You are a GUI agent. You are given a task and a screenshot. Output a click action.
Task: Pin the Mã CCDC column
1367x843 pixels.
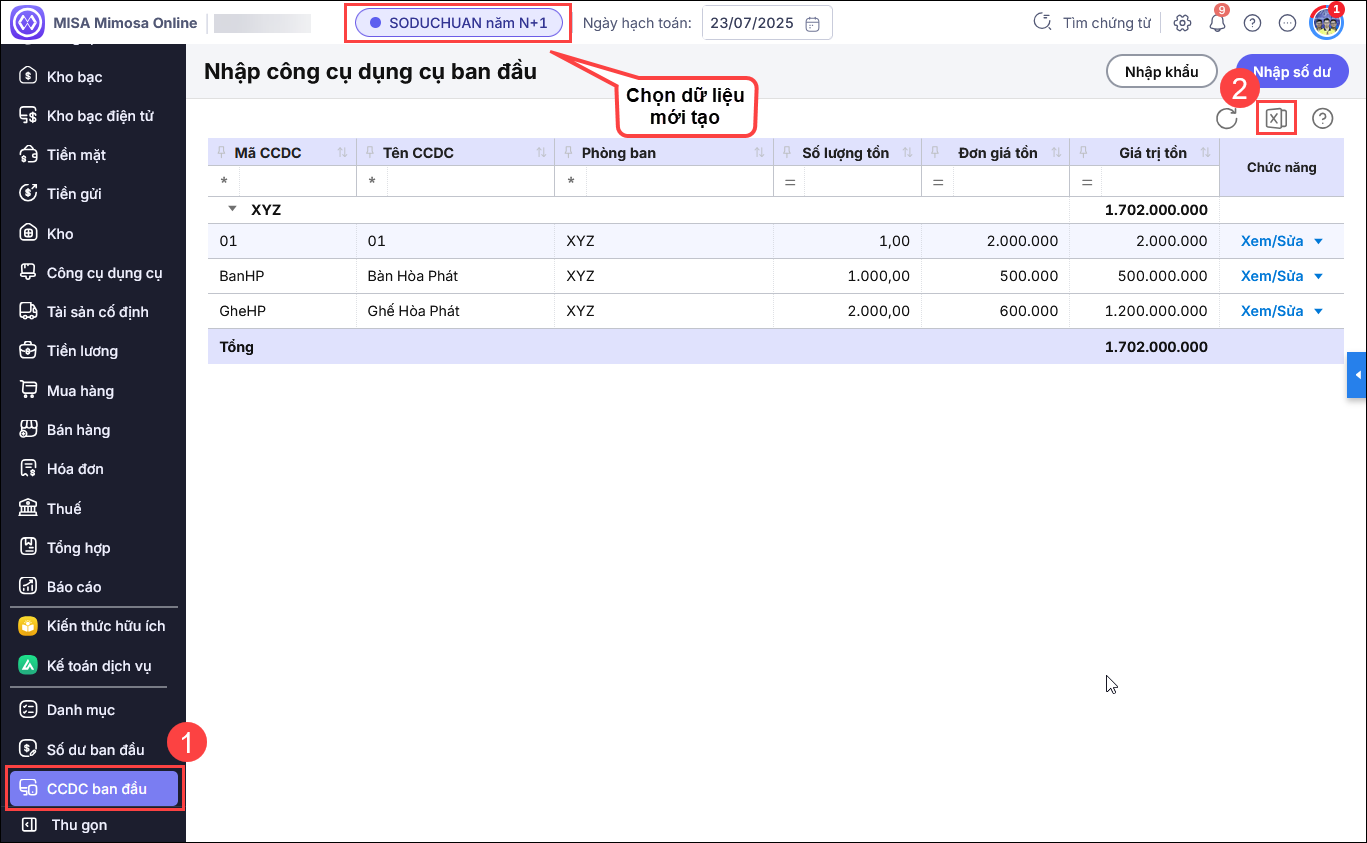[x=221, y=153]
